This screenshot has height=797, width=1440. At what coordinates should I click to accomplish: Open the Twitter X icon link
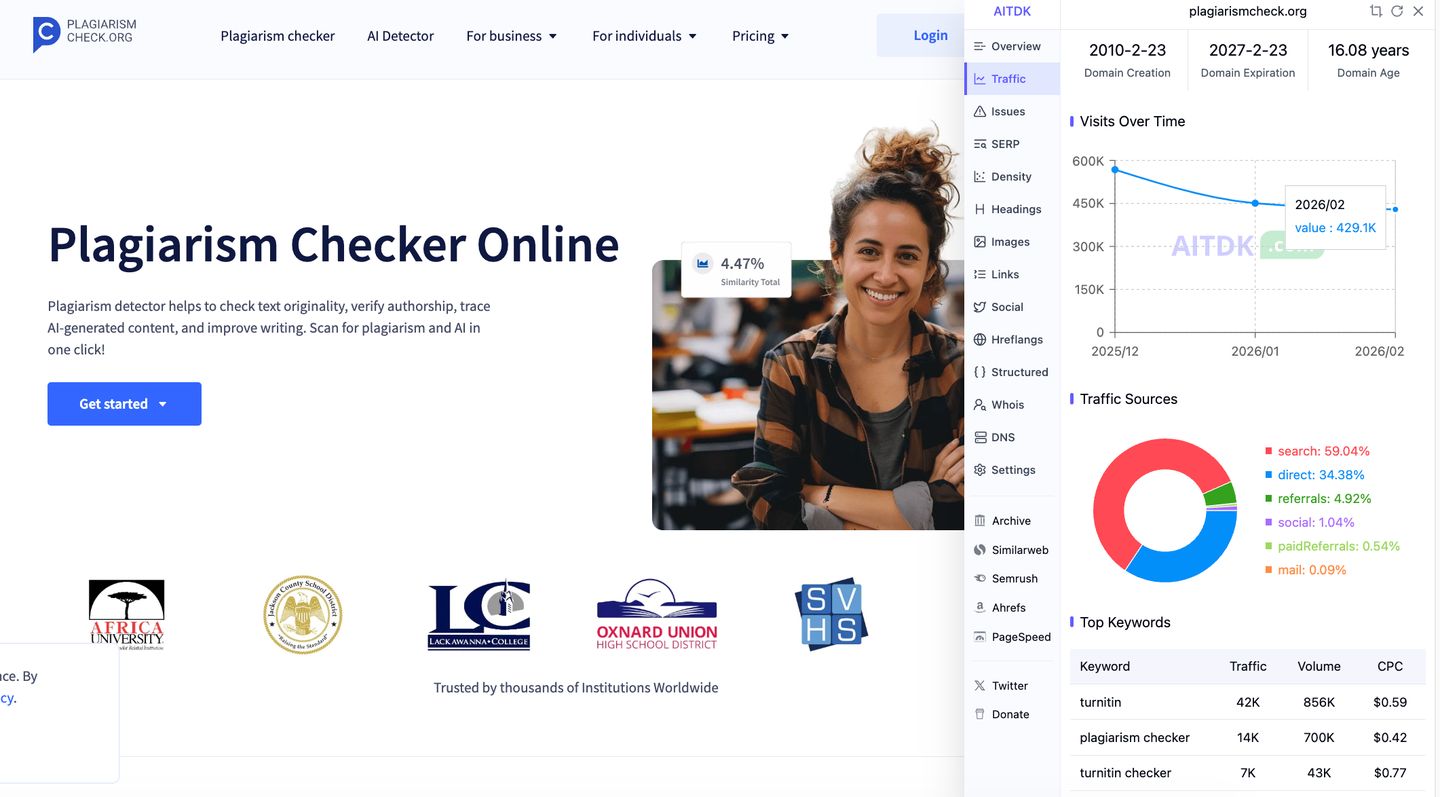click(x=980, y=686)
